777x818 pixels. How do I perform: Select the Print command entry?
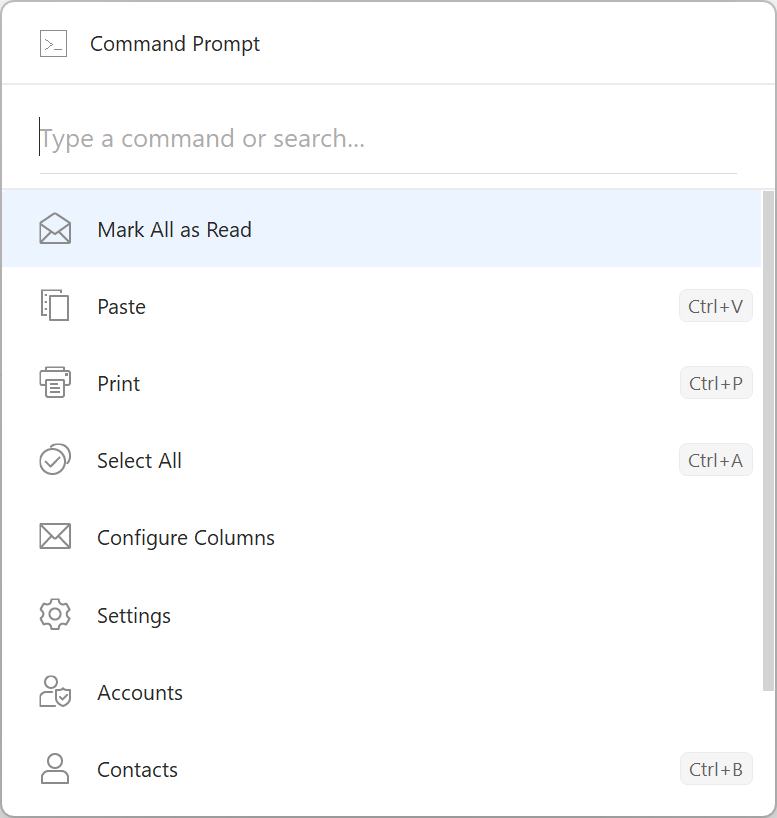click(x=381, y=383)
